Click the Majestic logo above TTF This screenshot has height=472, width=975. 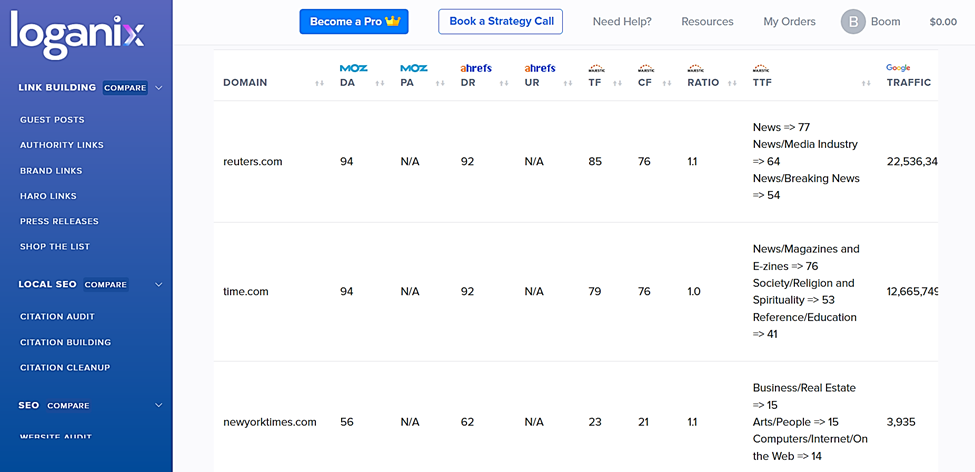click(x=761, y=68)
